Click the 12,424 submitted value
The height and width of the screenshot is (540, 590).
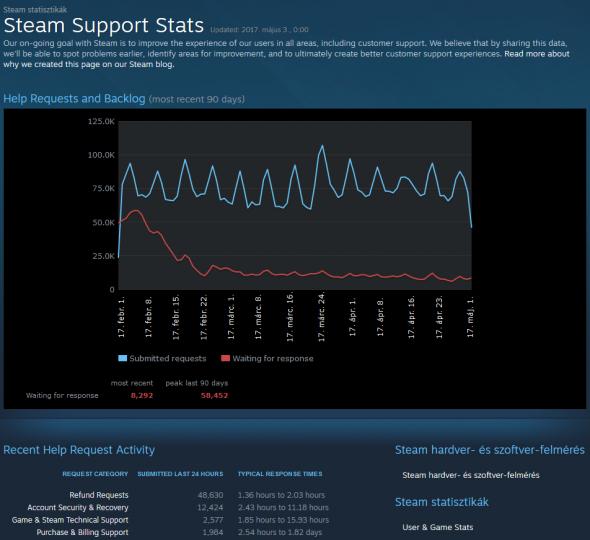[210, 507]
